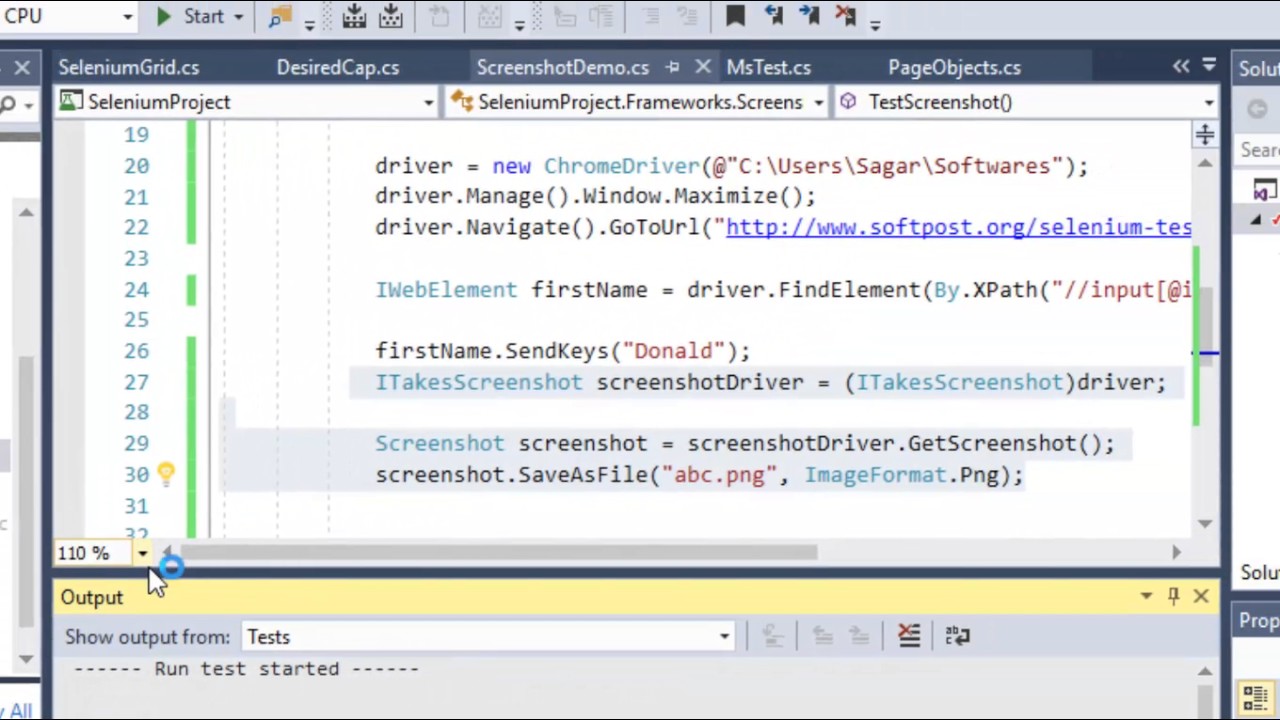Image resolution: width=1280 pixels, height=720 pixels.
Task: Click the Output panel scroll up arrow
Action: pos(1204,672)
